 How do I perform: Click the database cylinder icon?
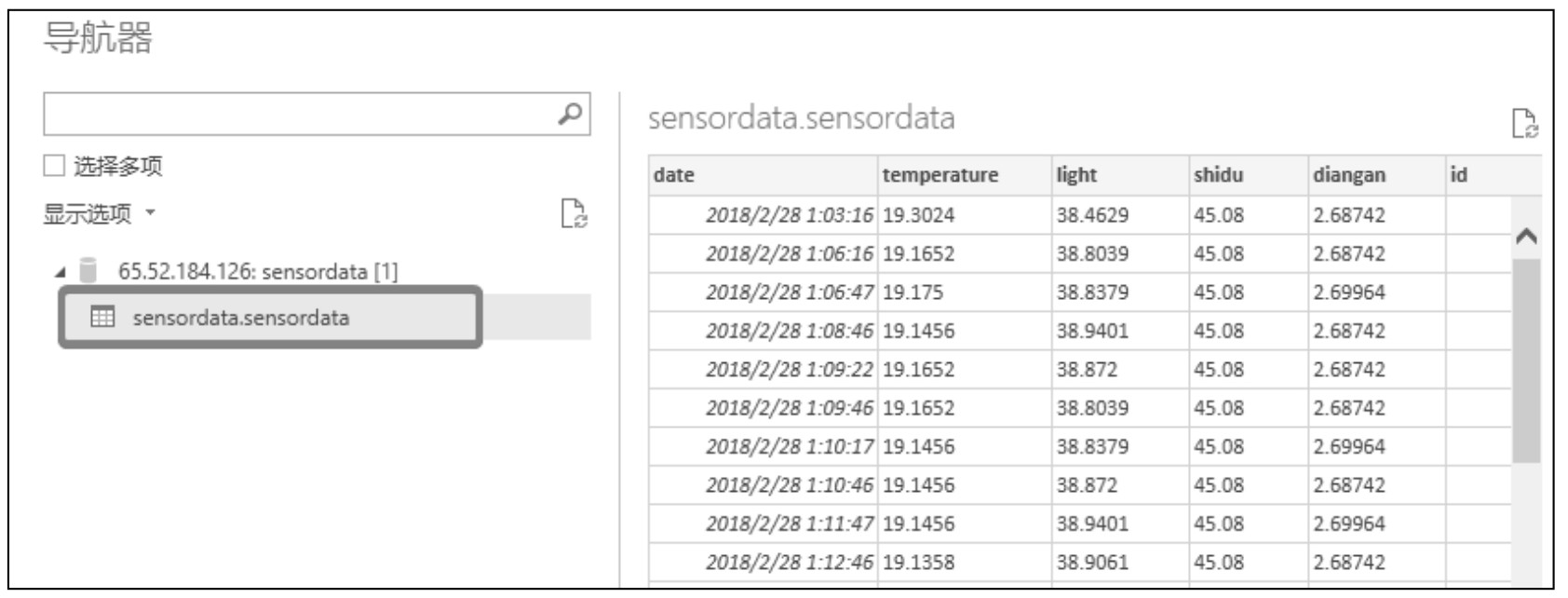click(88, 271)
